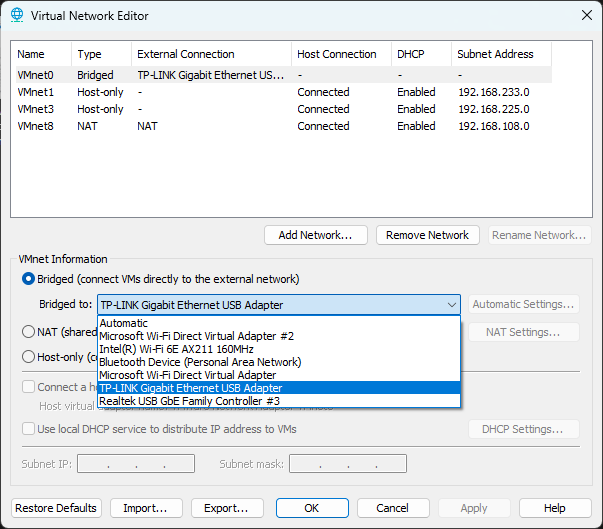The width and height of the screenshot is (603, 529).
Task: Choose Microsoft Wi-Fi Direct Virtual Adapter option
Action: (279, 375)
